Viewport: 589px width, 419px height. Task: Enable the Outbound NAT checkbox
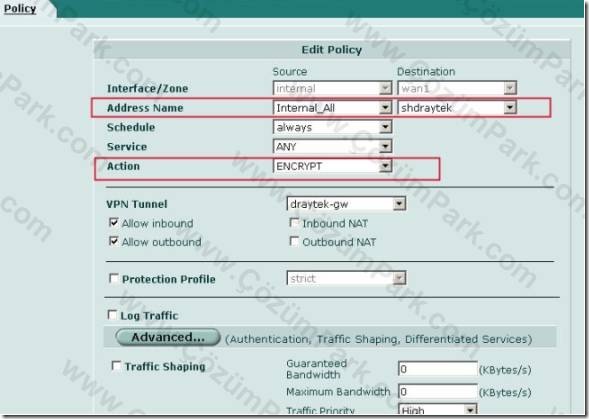[294, 241]
